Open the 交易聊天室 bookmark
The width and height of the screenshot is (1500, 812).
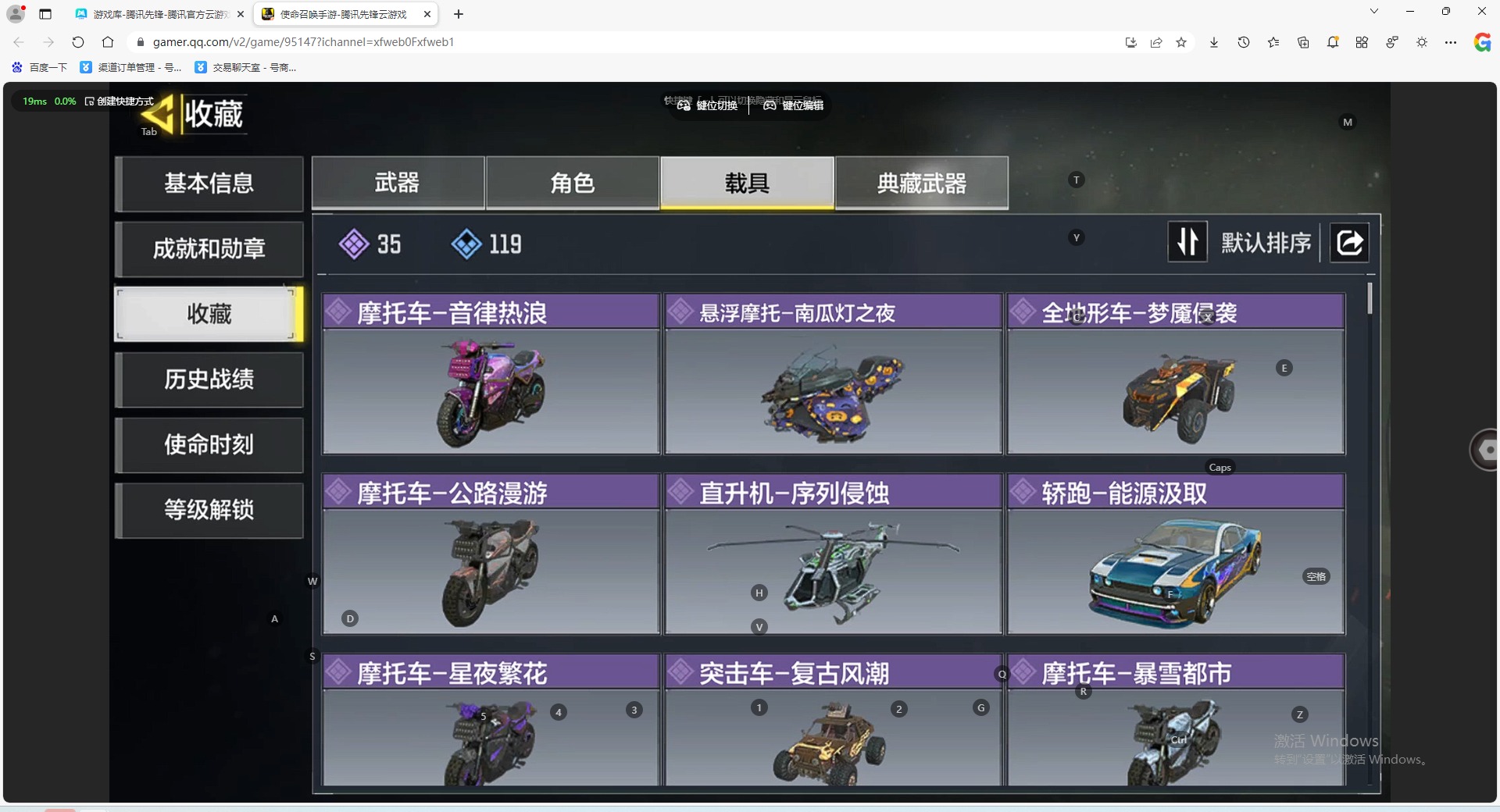[246, 68]
